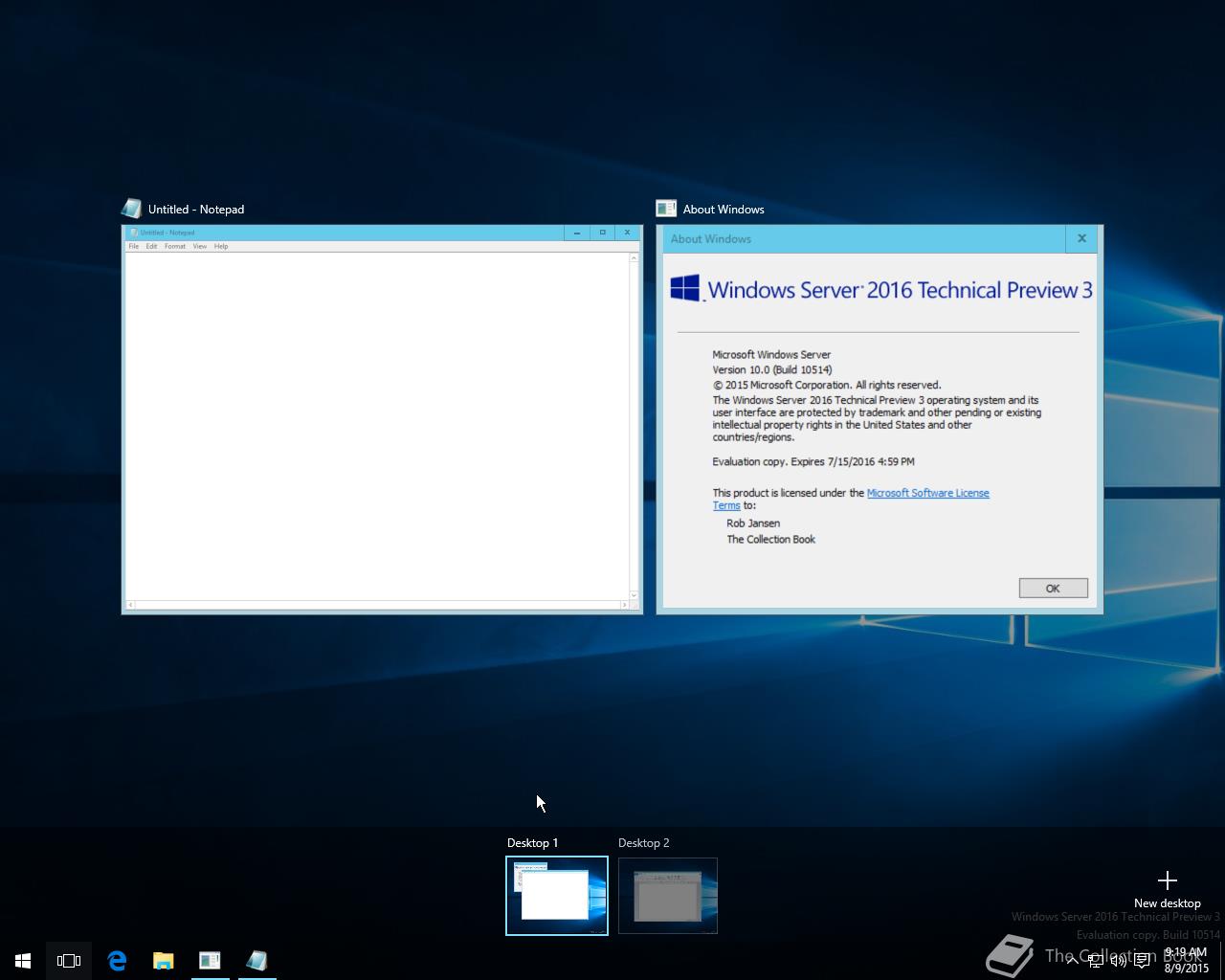Select the Notepad taskbar icon
The image size is (1225, 980).
point(256,961)
